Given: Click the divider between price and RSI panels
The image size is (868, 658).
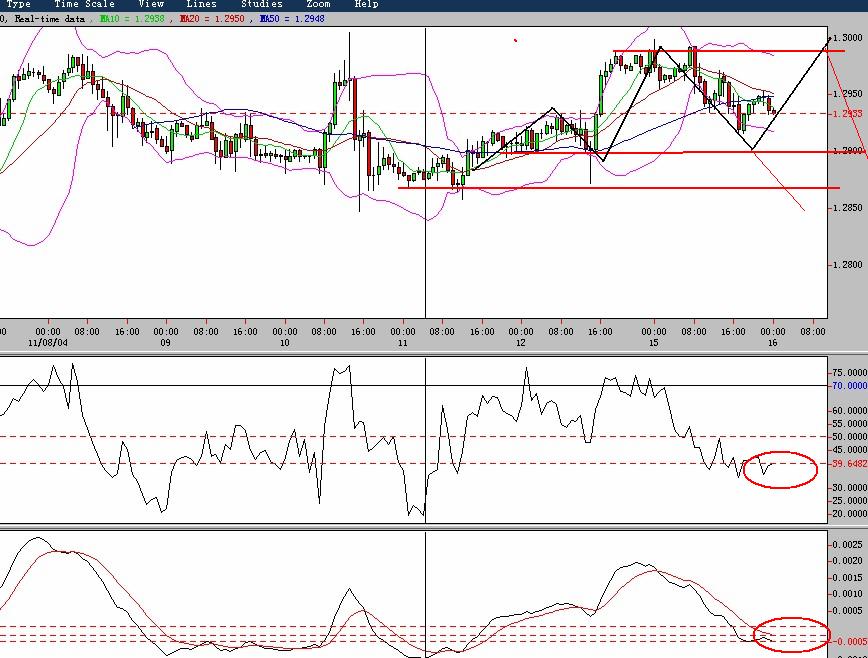Looking at the screenshot, I should (434, 353).
